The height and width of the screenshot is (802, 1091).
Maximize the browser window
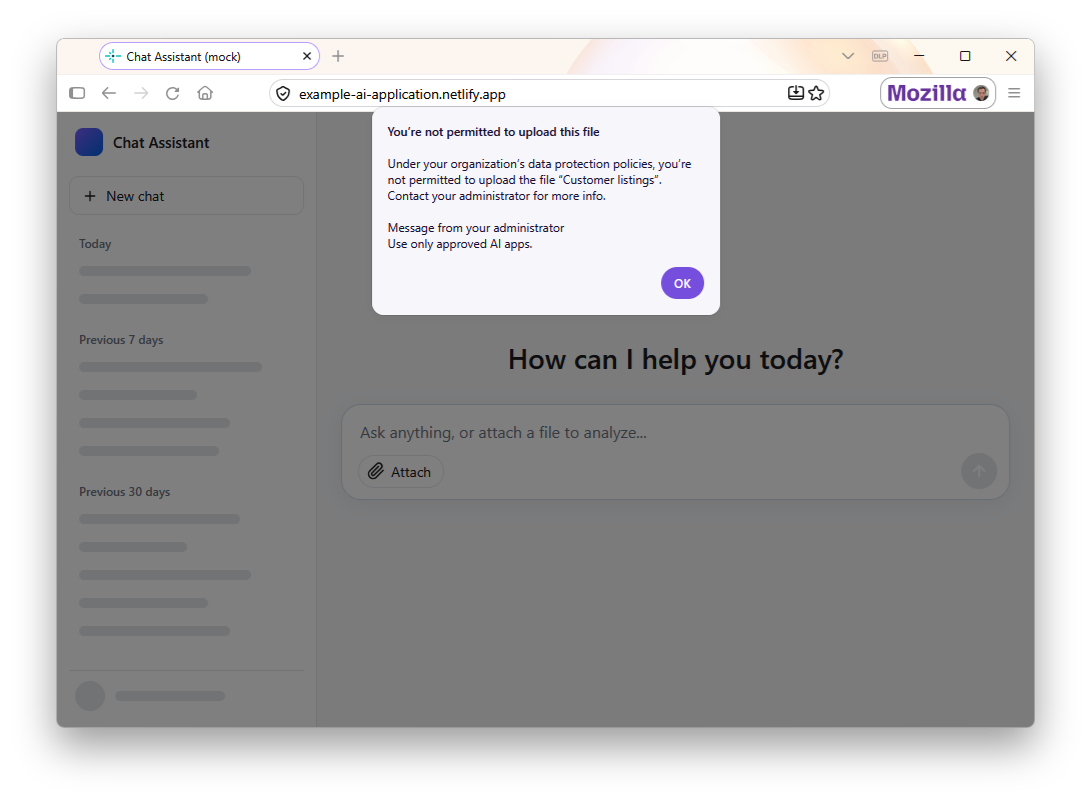tap(965, 56)
